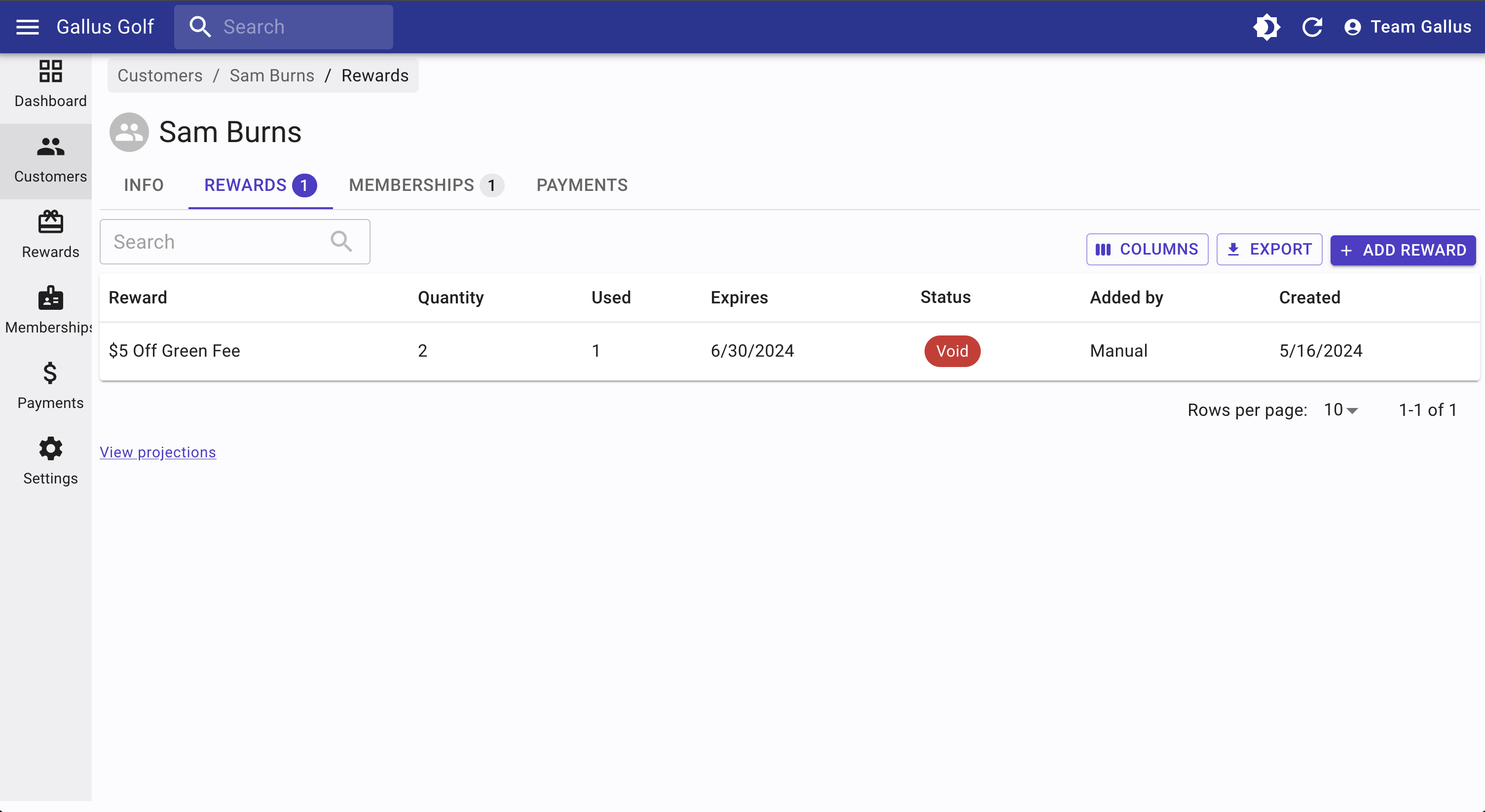The width and height of the screenshot is (1485, 812).
Task: Click the Void status chip
Action: tap(952, 351)
